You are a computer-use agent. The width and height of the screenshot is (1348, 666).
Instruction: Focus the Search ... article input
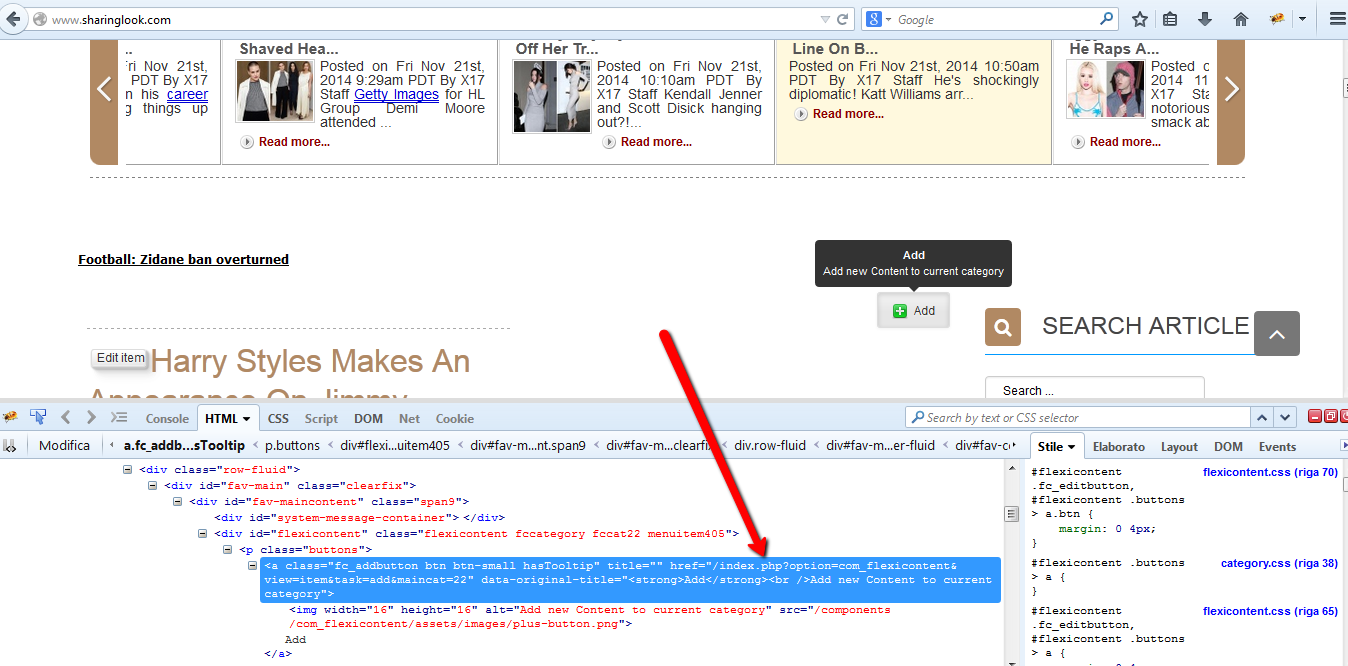[x=1094, y=390]
